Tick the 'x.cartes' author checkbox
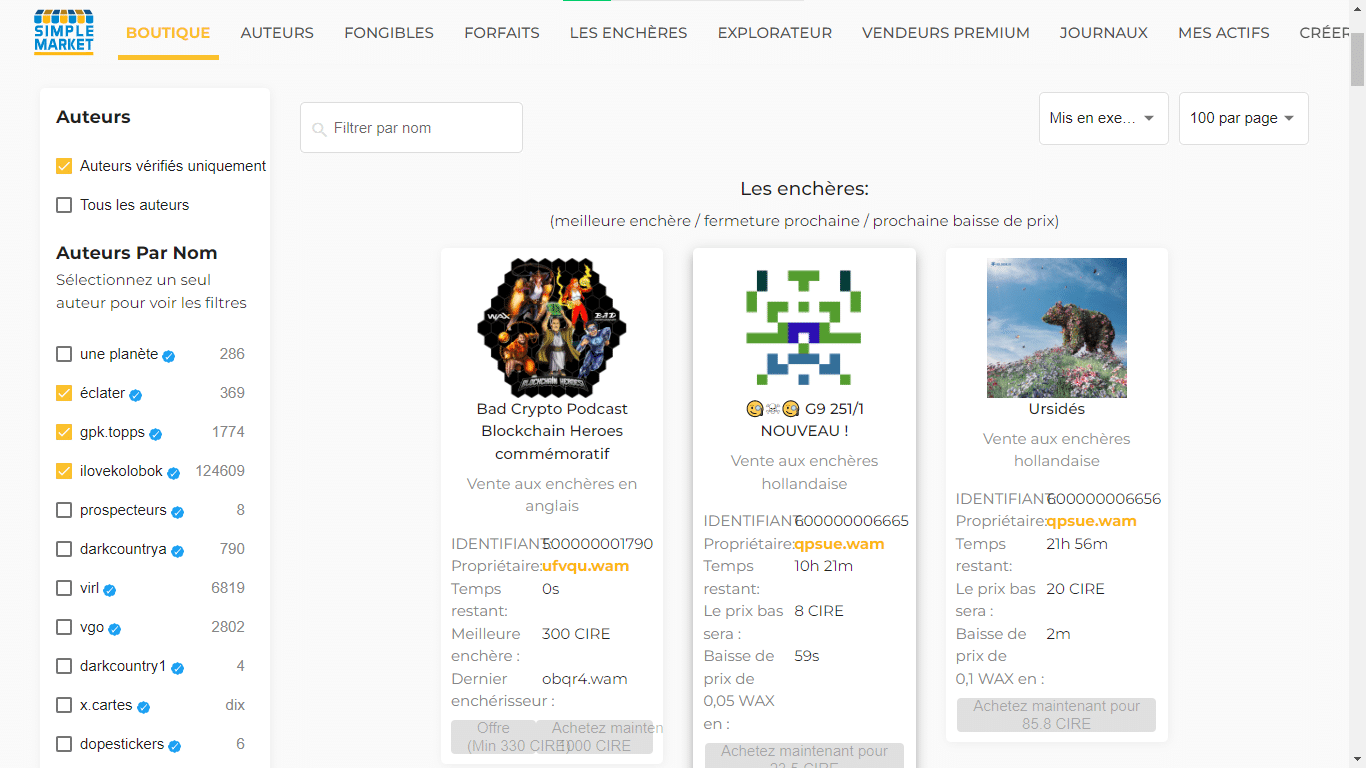The width and height of the screenshot is (1366, 768). (x=64, y=705)
